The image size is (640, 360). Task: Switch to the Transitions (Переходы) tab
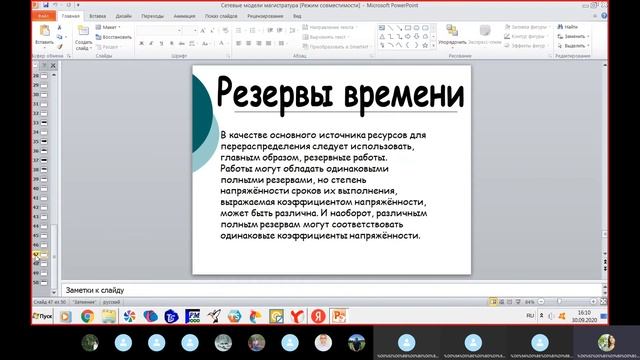click(x=153, y=16)
